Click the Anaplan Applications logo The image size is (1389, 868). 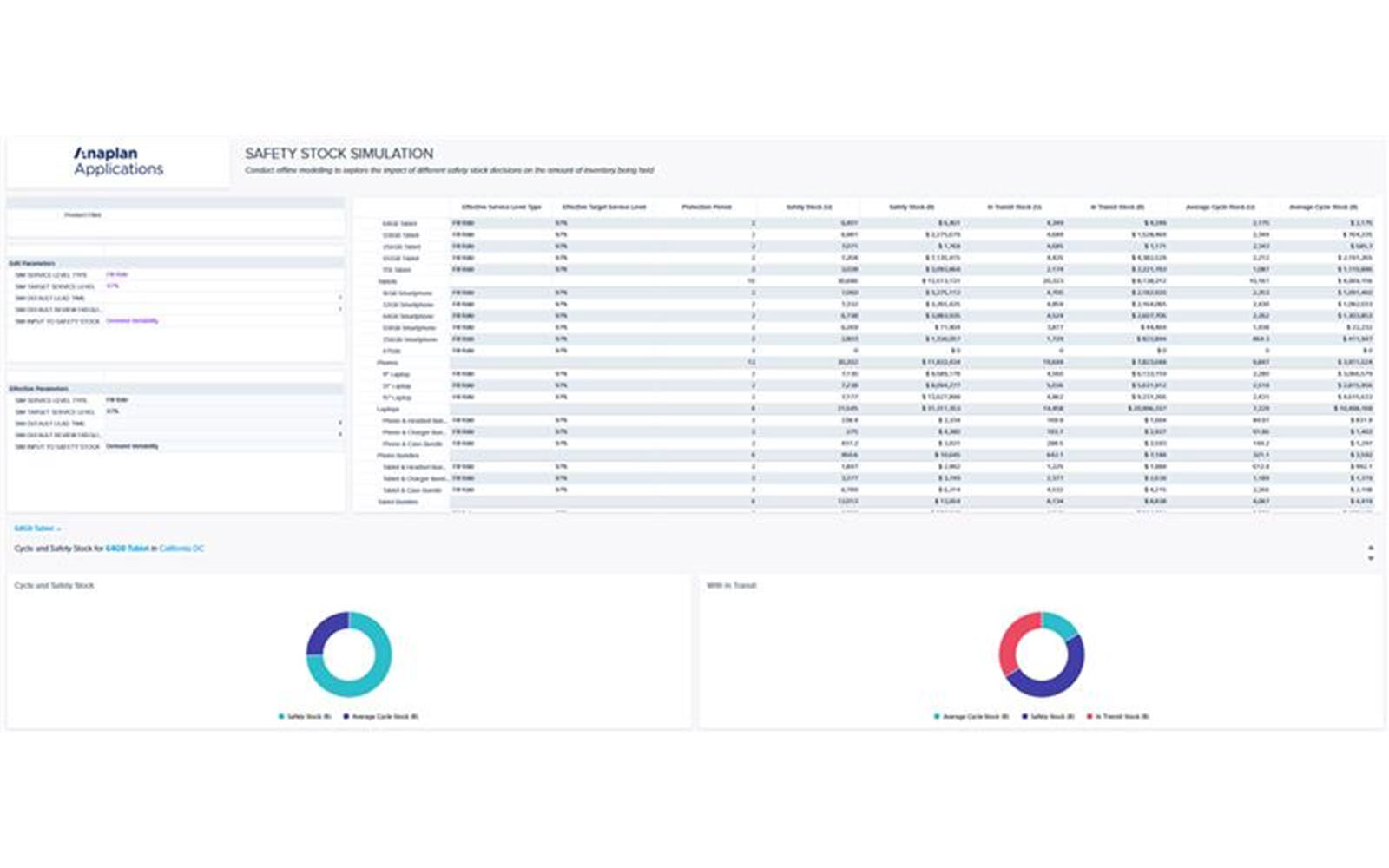tap(118, 161)
